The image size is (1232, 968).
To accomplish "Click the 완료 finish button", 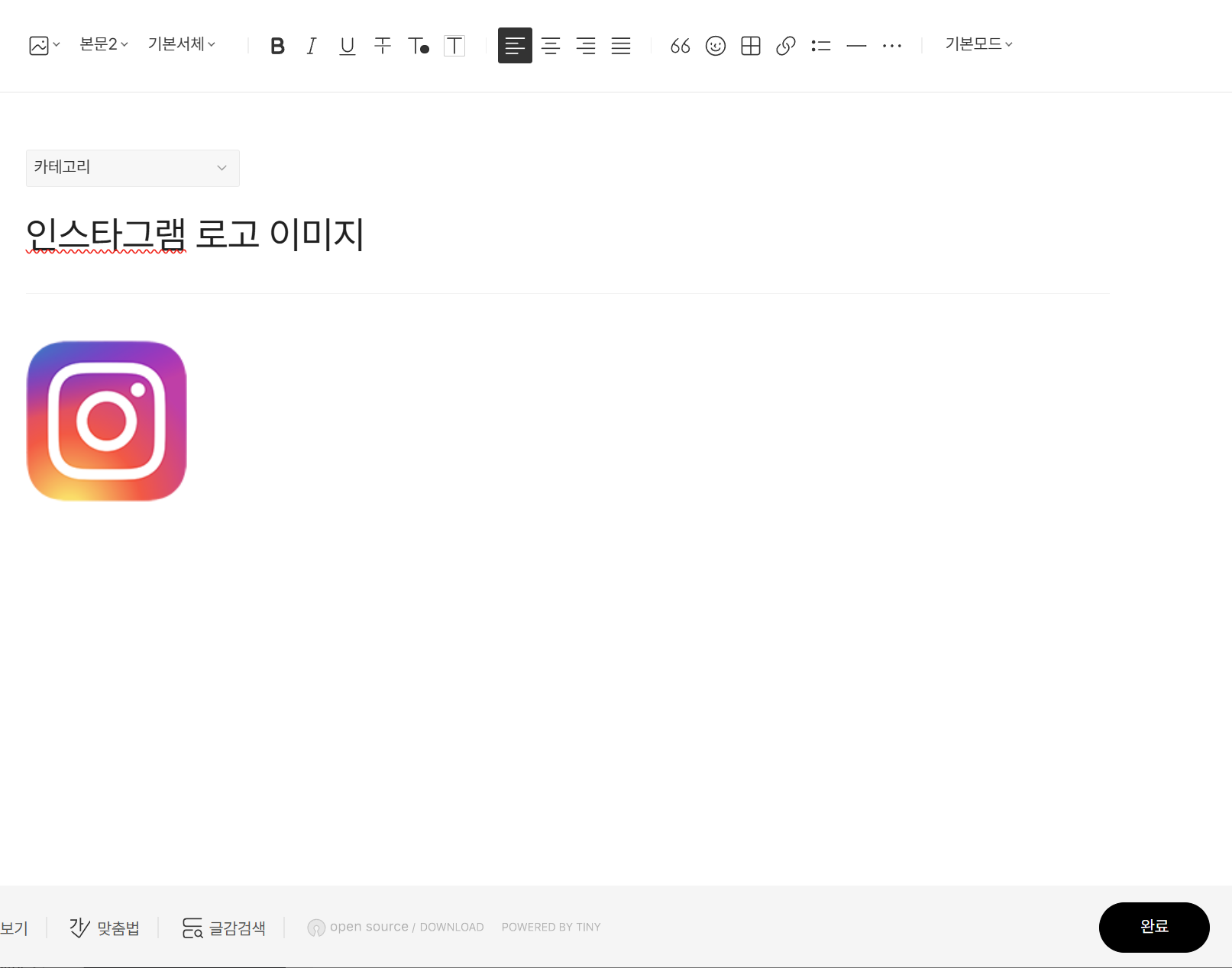I will 1154,927.
